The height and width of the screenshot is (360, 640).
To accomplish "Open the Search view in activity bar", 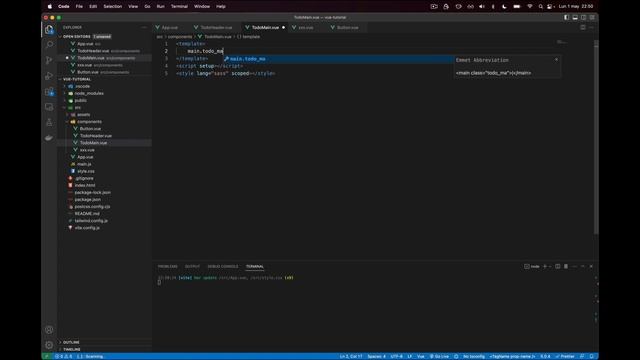I will click(49, 44).
